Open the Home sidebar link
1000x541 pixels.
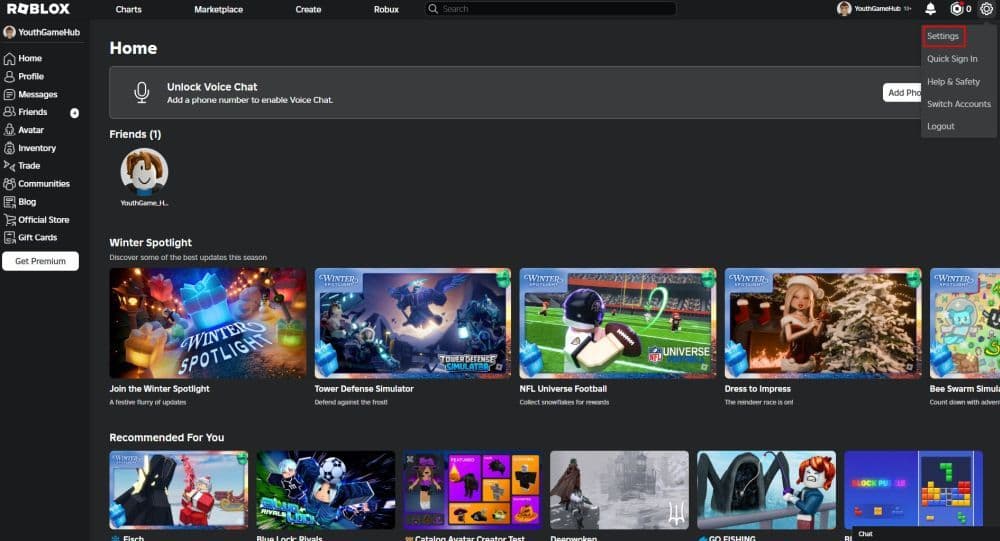coord(30,58)
